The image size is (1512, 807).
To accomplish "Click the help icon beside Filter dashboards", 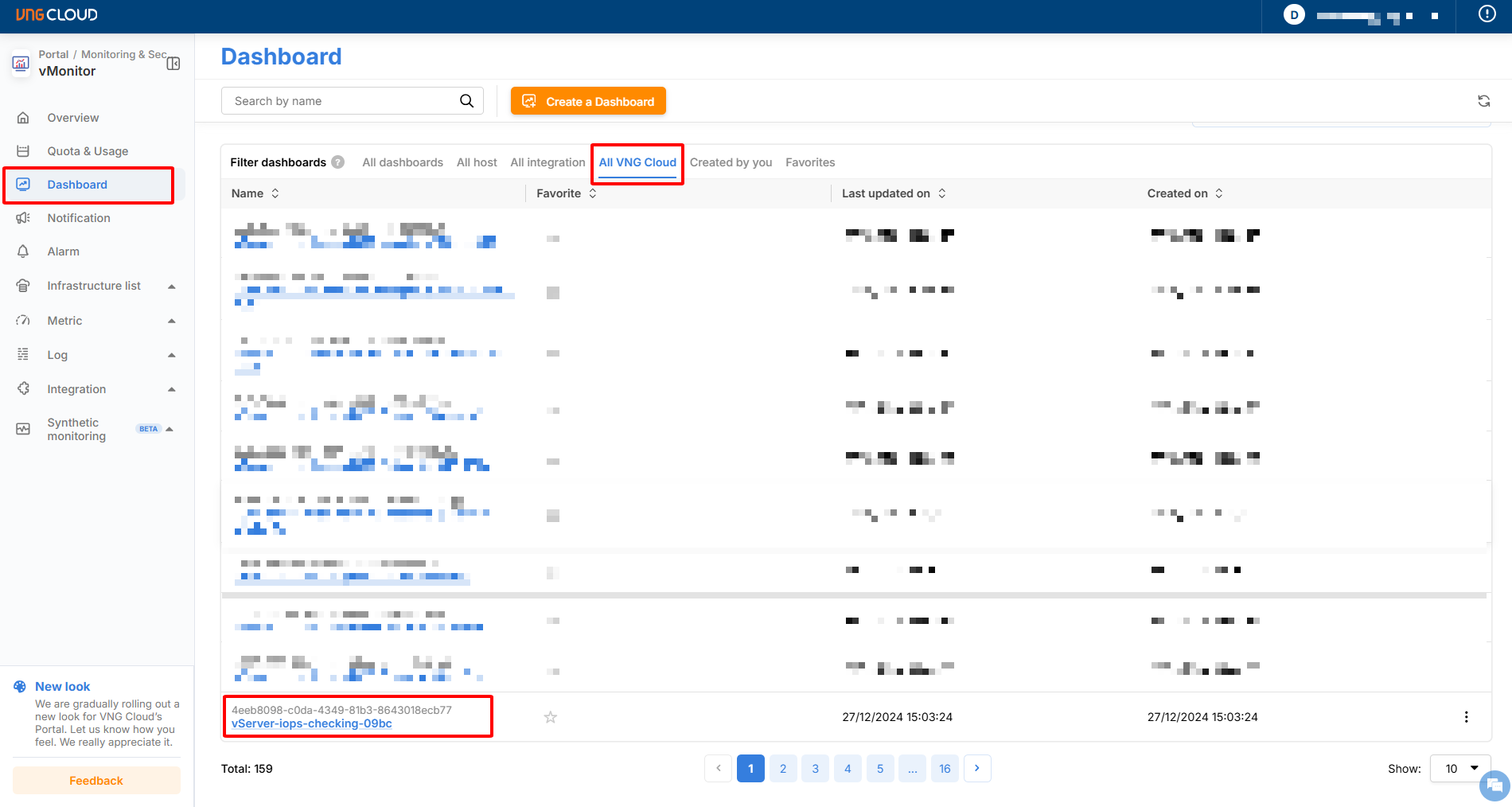I will (338, 162).
